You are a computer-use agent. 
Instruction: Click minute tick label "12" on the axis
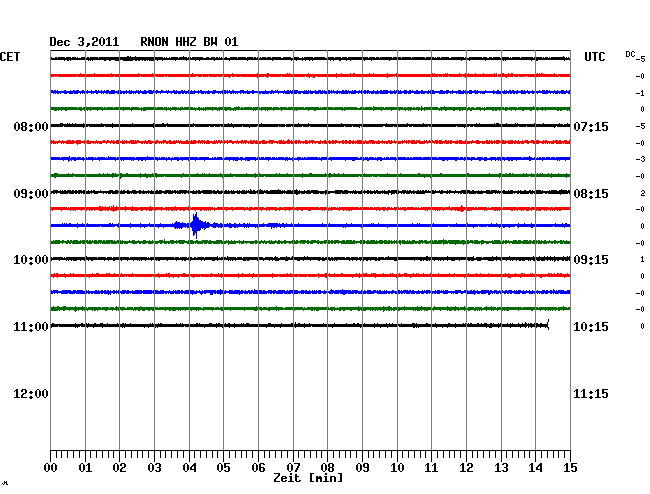[466, 468]
